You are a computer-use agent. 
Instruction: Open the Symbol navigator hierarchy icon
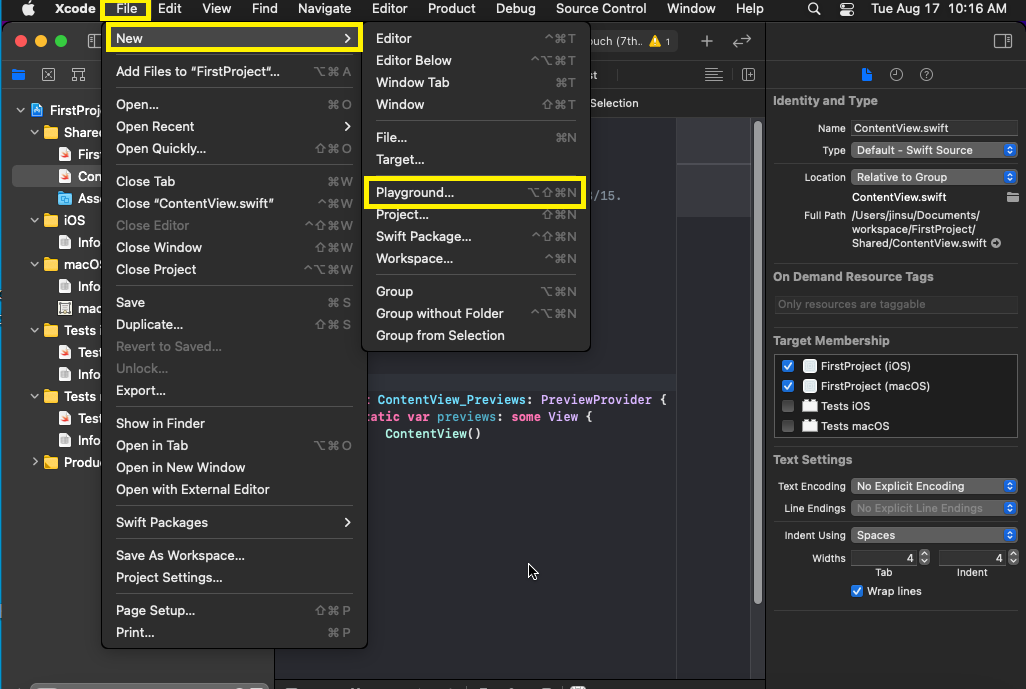tap(78, 75)
